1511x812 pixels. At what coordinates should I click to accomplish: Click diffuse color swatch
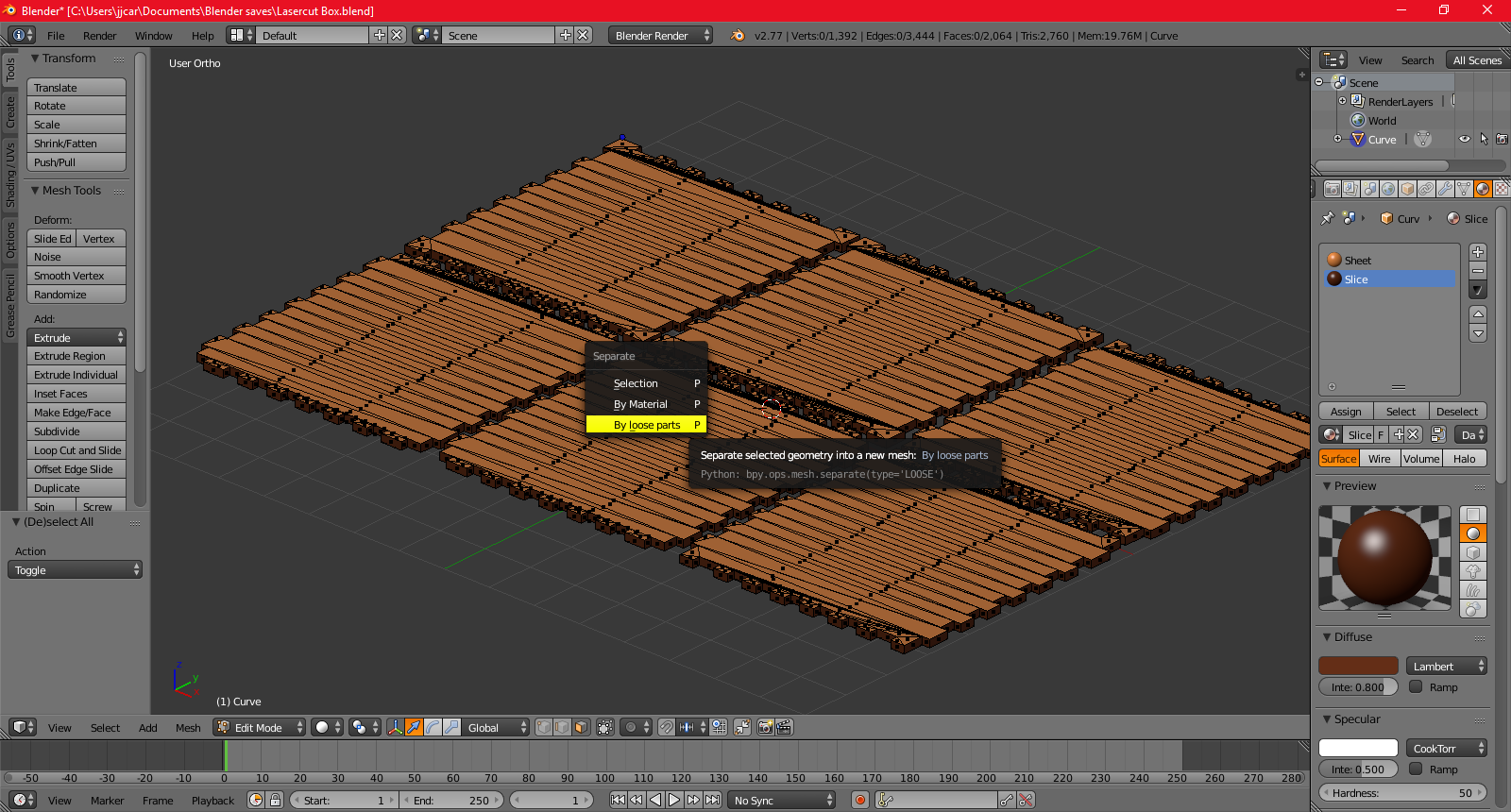pos(1358,667)
